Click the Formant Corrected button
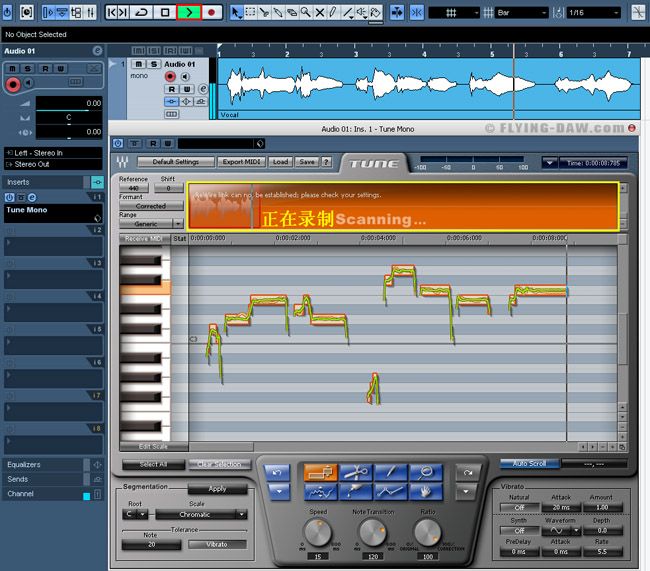650x571 pixels. click(151, 206)
